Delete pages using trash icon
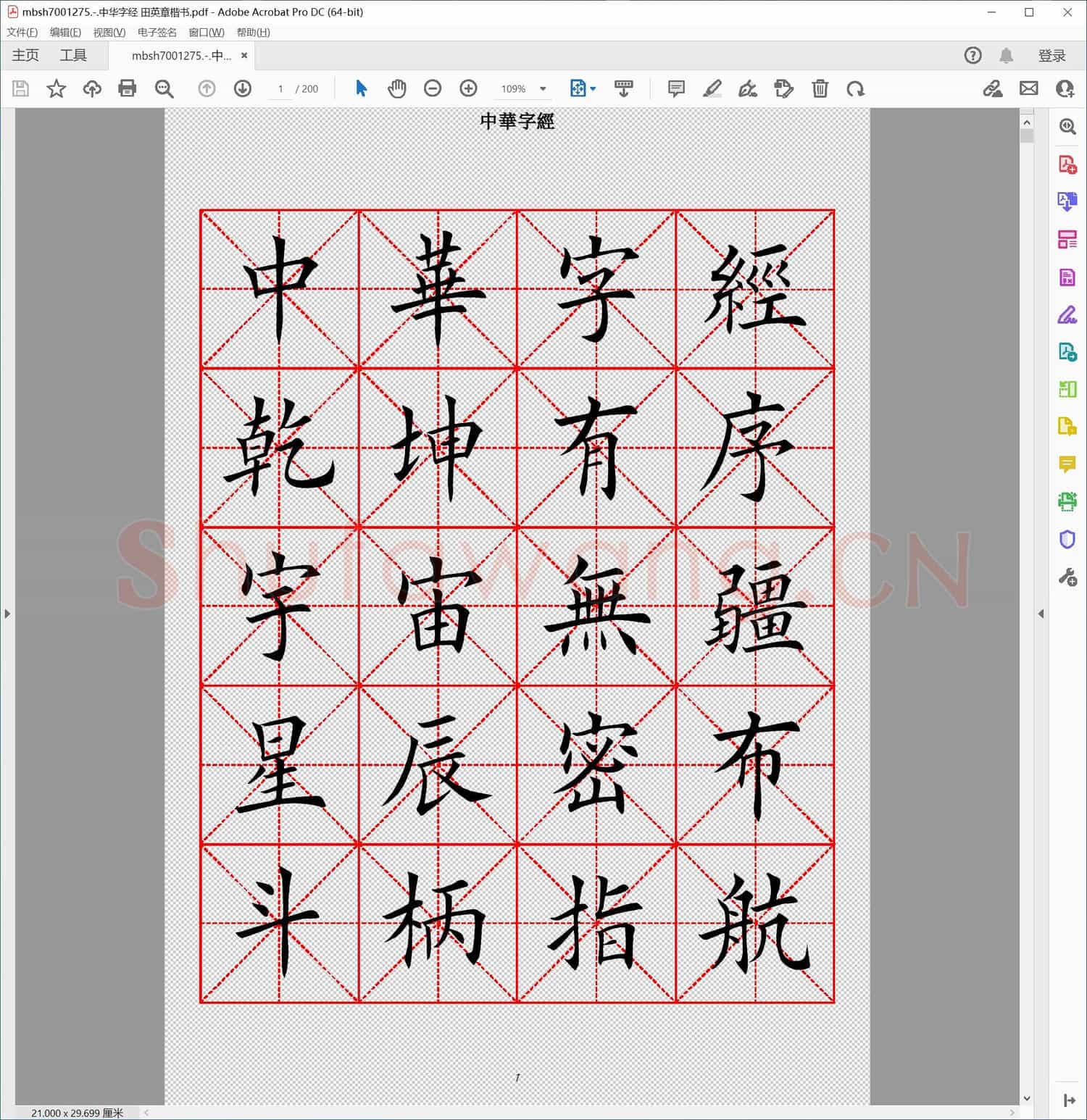The image size is (1087, 1120). pos(820,88)
